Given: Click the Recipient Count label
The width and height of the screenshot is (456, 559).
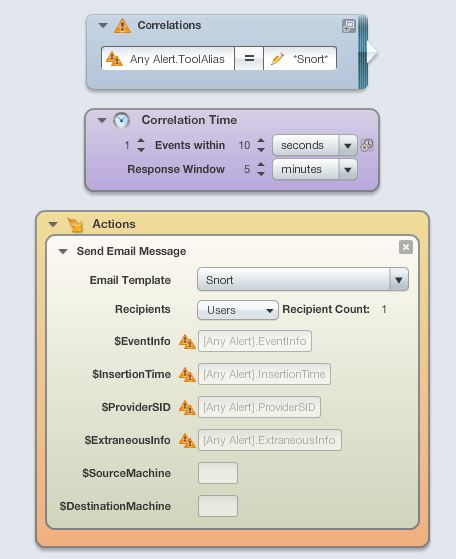Looking at the screenshot, I should (326, 309).
